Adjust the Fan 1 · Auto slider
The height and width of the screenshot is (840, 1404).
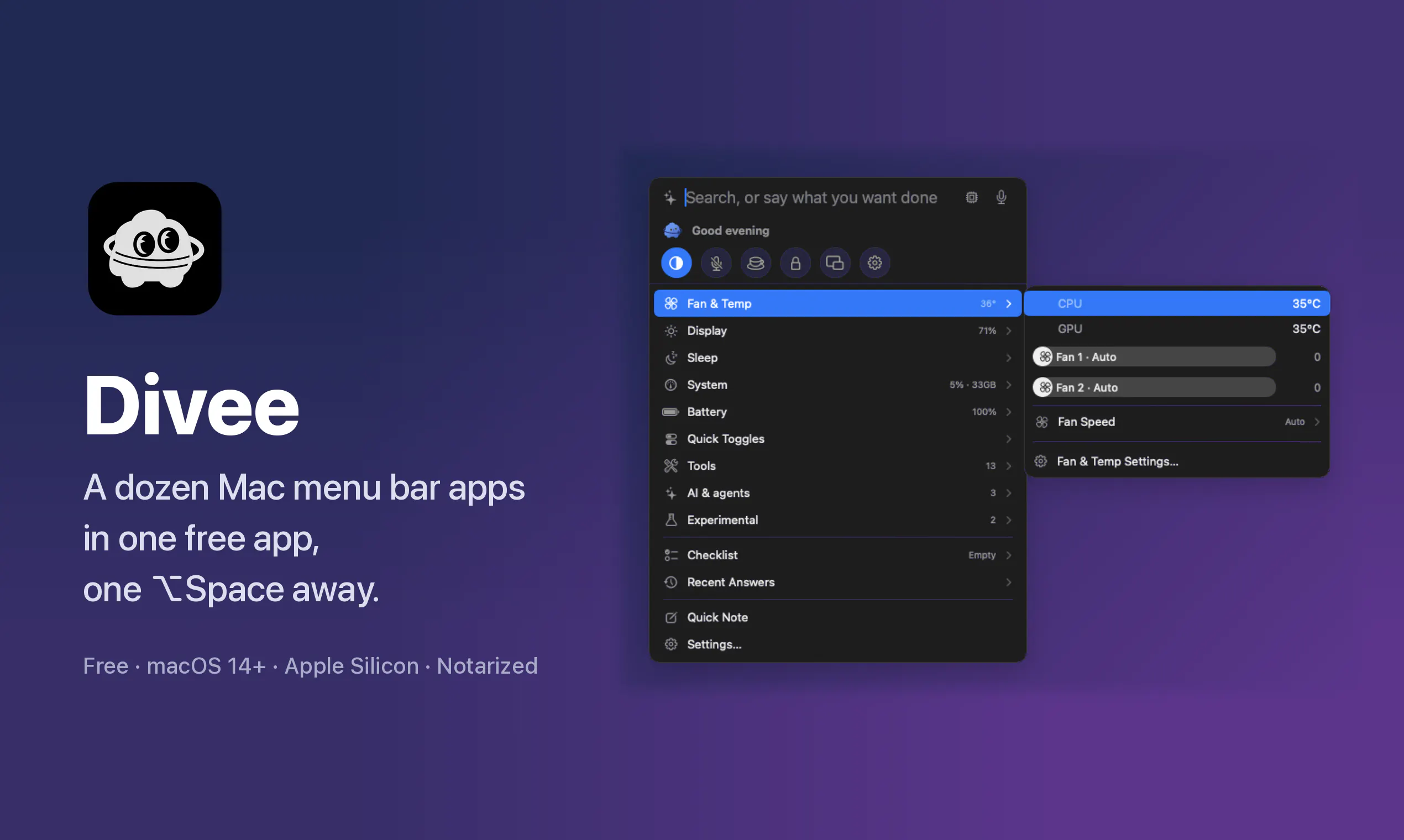1154,356
